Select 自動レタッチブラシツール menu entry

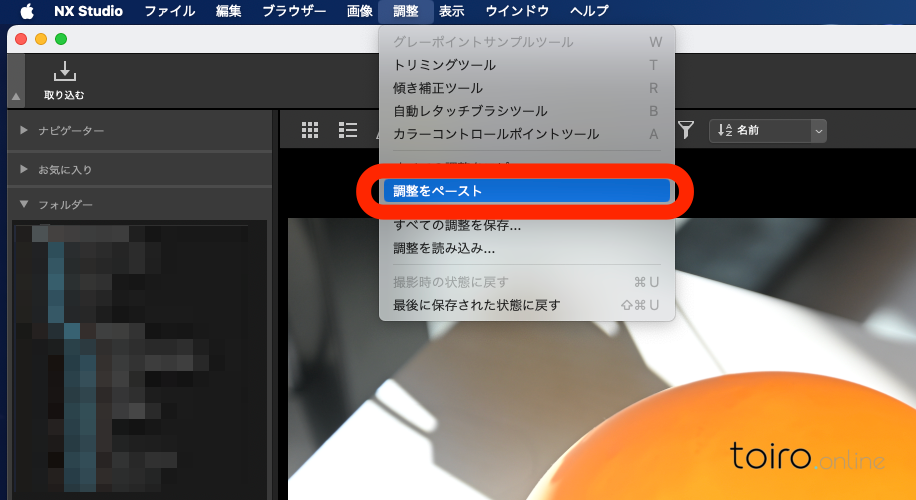click(x=456, y=111)
